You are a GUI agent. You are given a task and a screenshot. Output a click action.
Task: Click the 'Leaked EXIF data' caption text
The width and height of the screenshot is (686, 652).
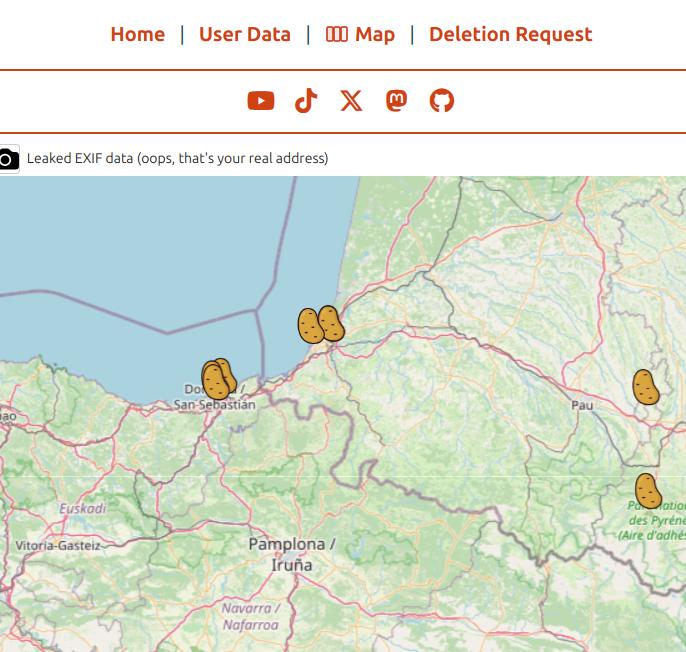coord(177,158)
